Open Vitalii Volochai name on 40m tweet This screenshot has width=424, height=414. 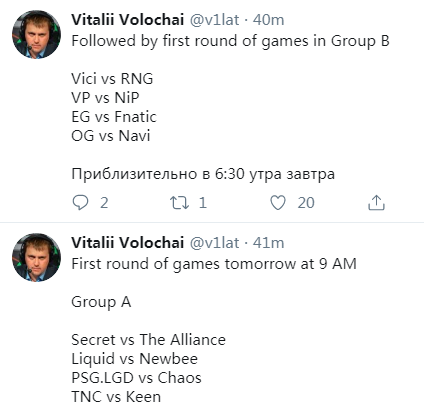(128, 20)
